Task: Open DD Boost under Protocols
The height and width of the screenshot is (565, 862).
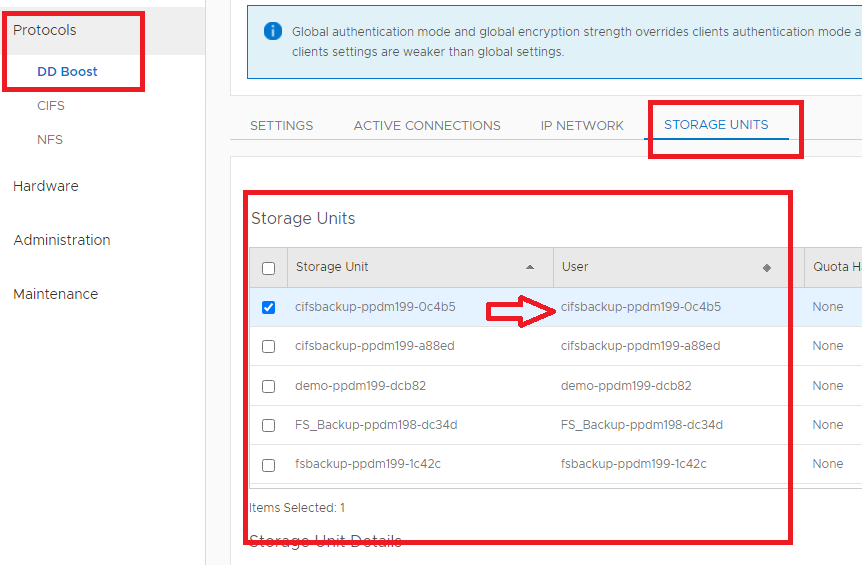Action: click(67, 72)
